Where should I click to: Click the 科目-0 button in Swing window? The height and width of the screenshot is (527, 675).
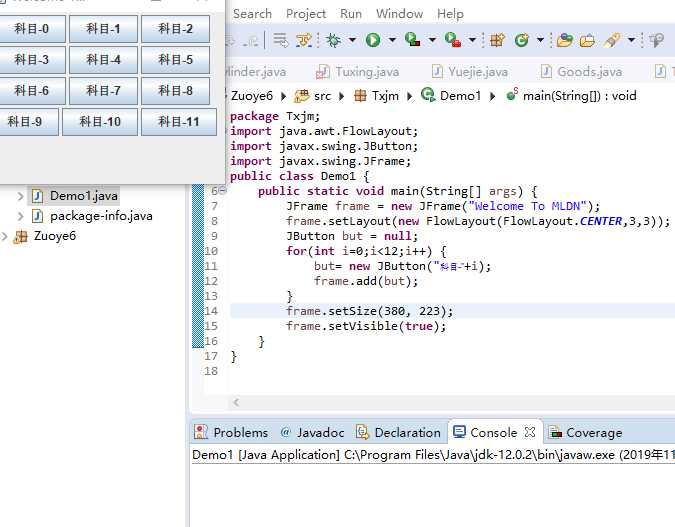point(32,29)
